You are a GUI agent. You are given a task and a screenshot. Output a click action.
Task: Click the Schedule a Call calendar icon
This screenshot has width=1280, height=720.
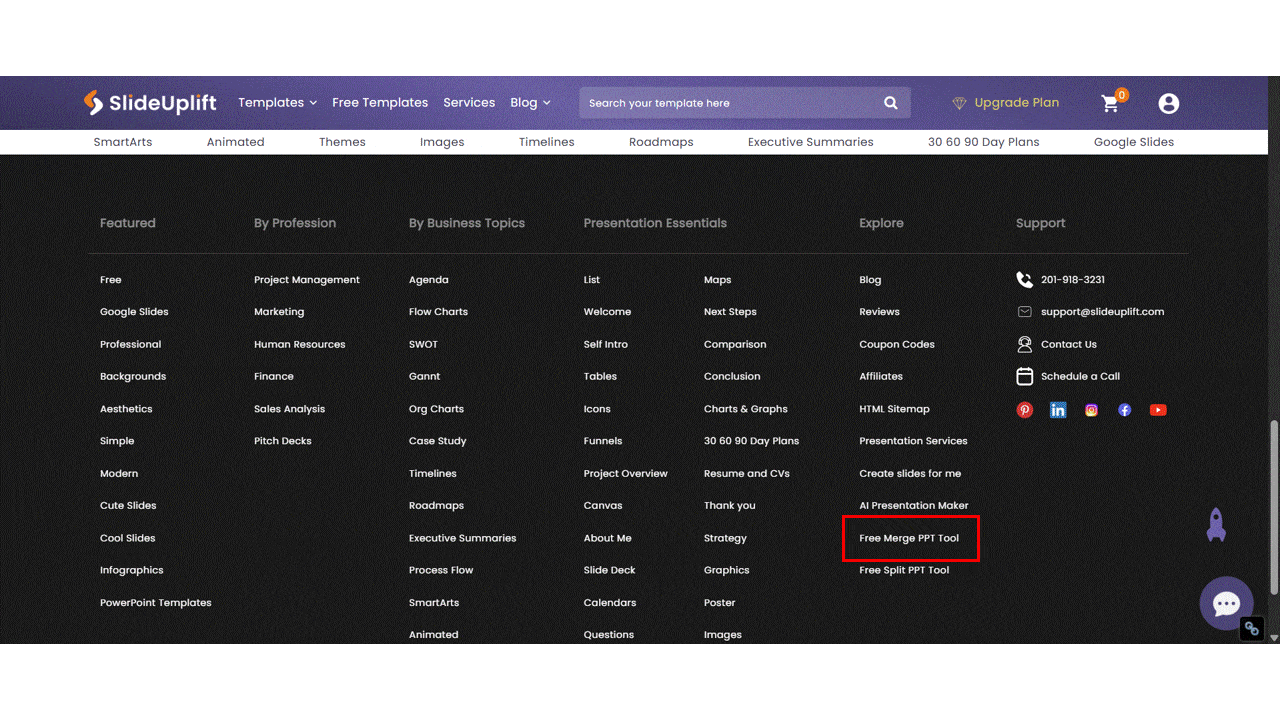[1024, 376]
